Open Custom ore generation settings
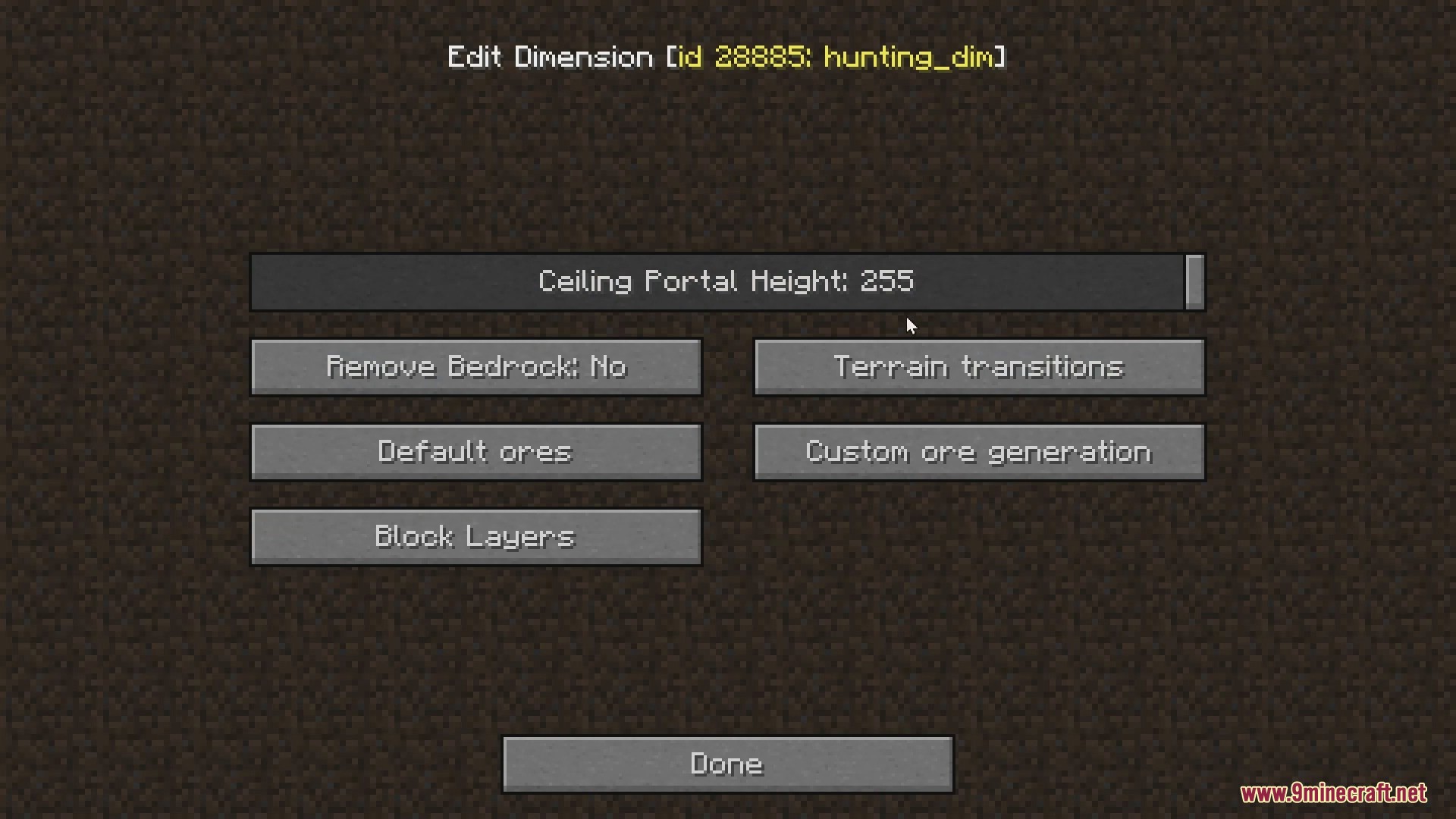Viewport: 1456px width, 819px height. point(979,451)
